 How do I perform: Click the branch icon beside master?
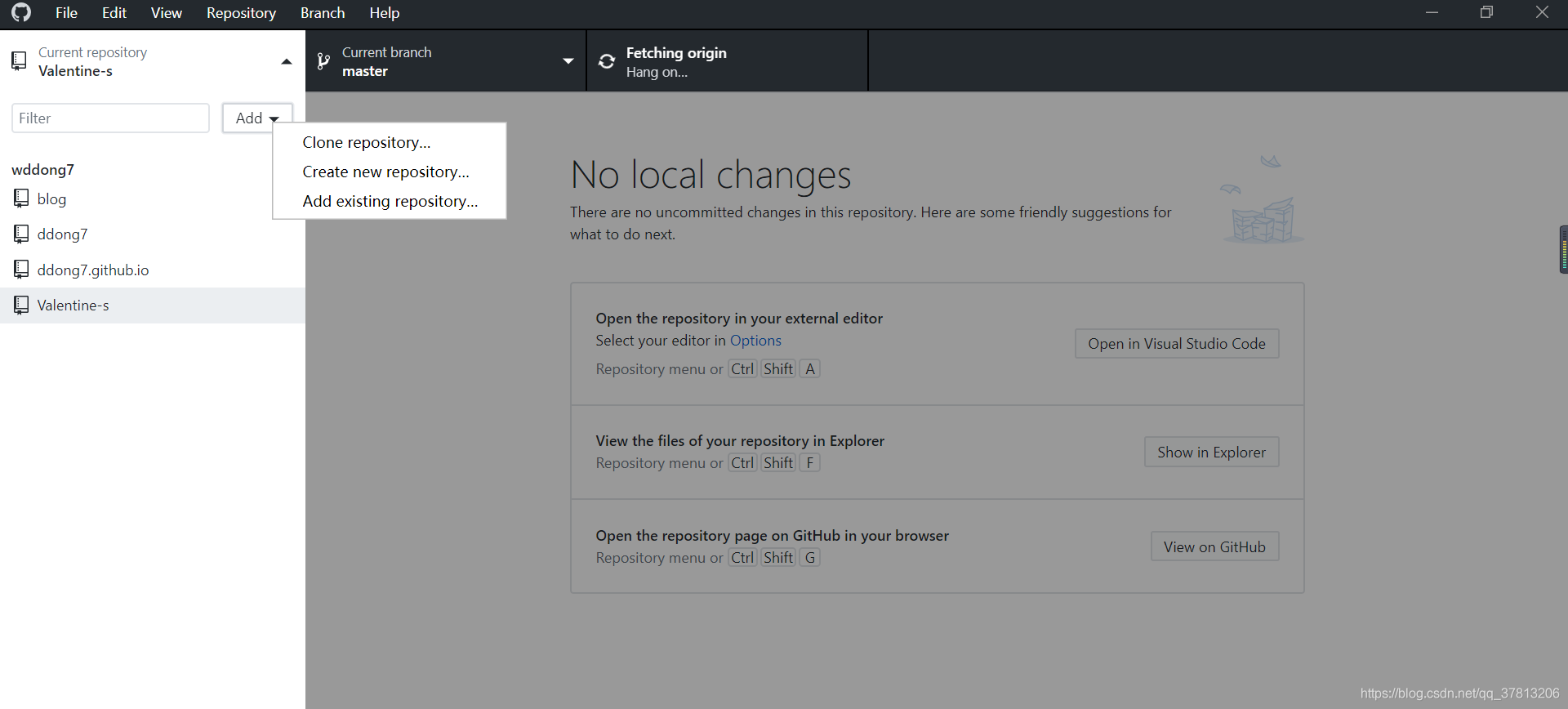(x=323, y=61)
